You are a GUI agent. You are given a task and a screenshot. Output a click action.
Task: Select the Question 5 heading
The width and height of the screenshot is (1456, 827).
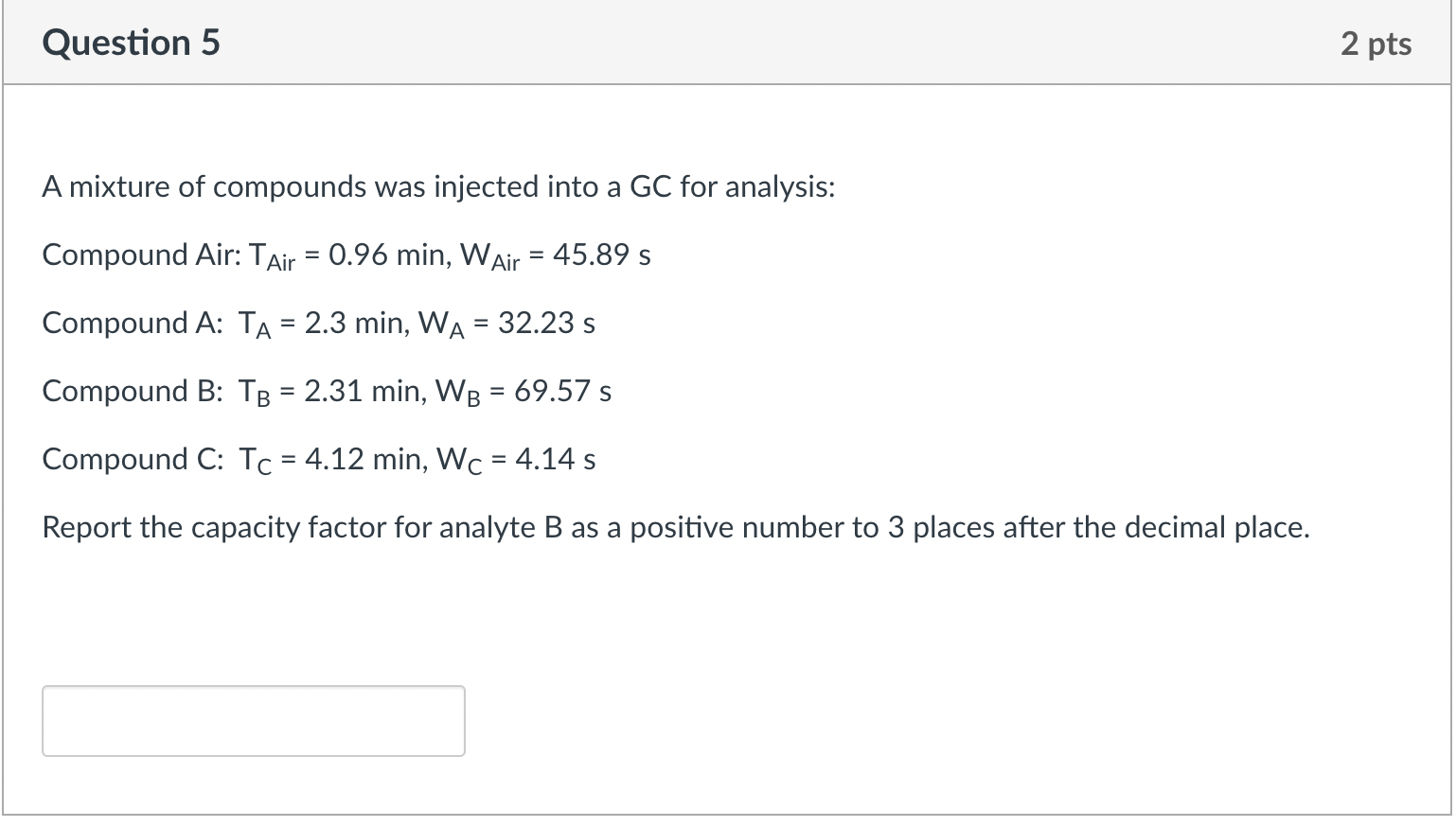pos(132,44)
